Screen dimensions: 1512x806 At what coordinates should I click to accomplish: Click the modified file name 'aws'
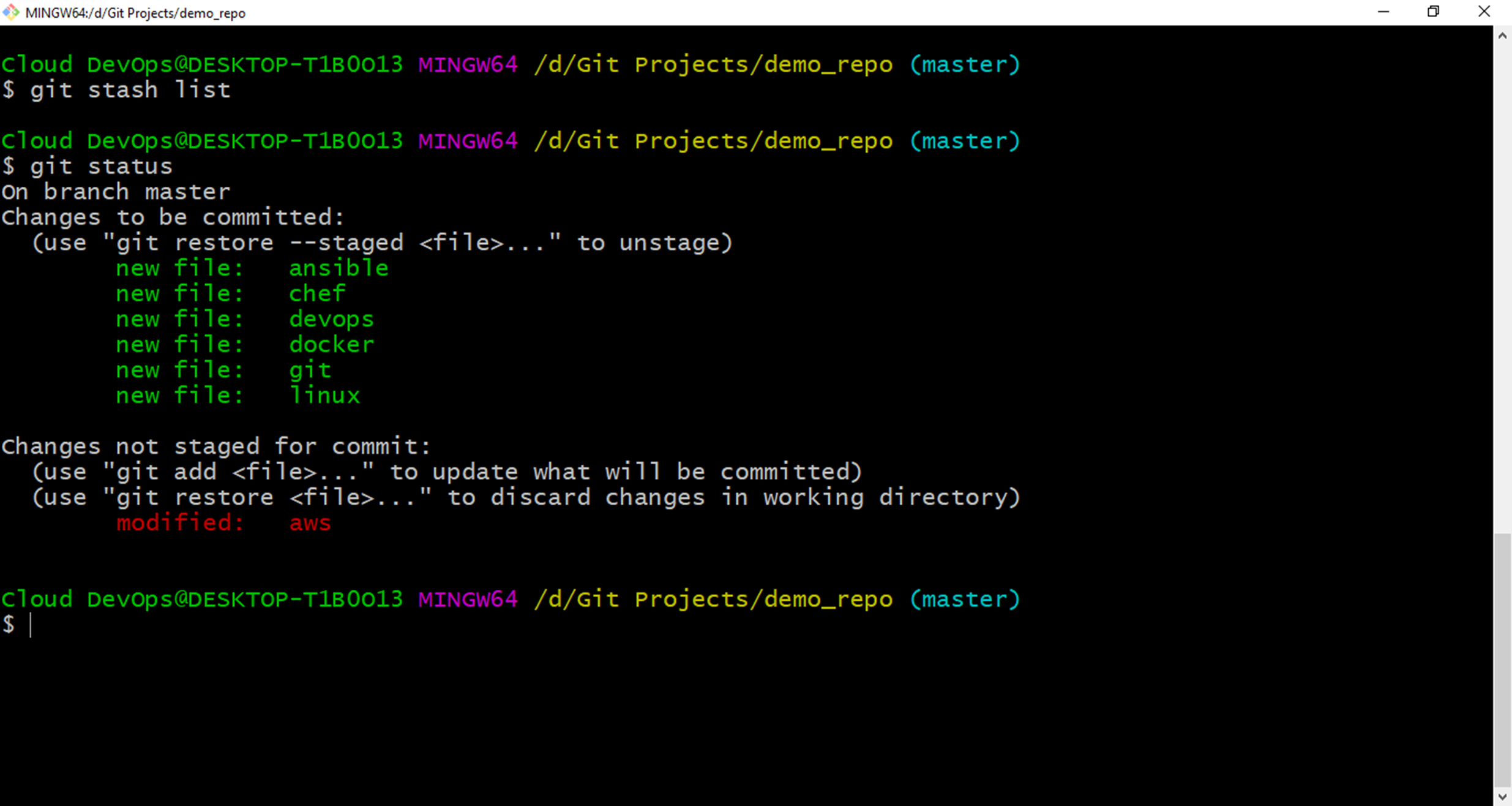pyautogui.click(x=309, y=523)
